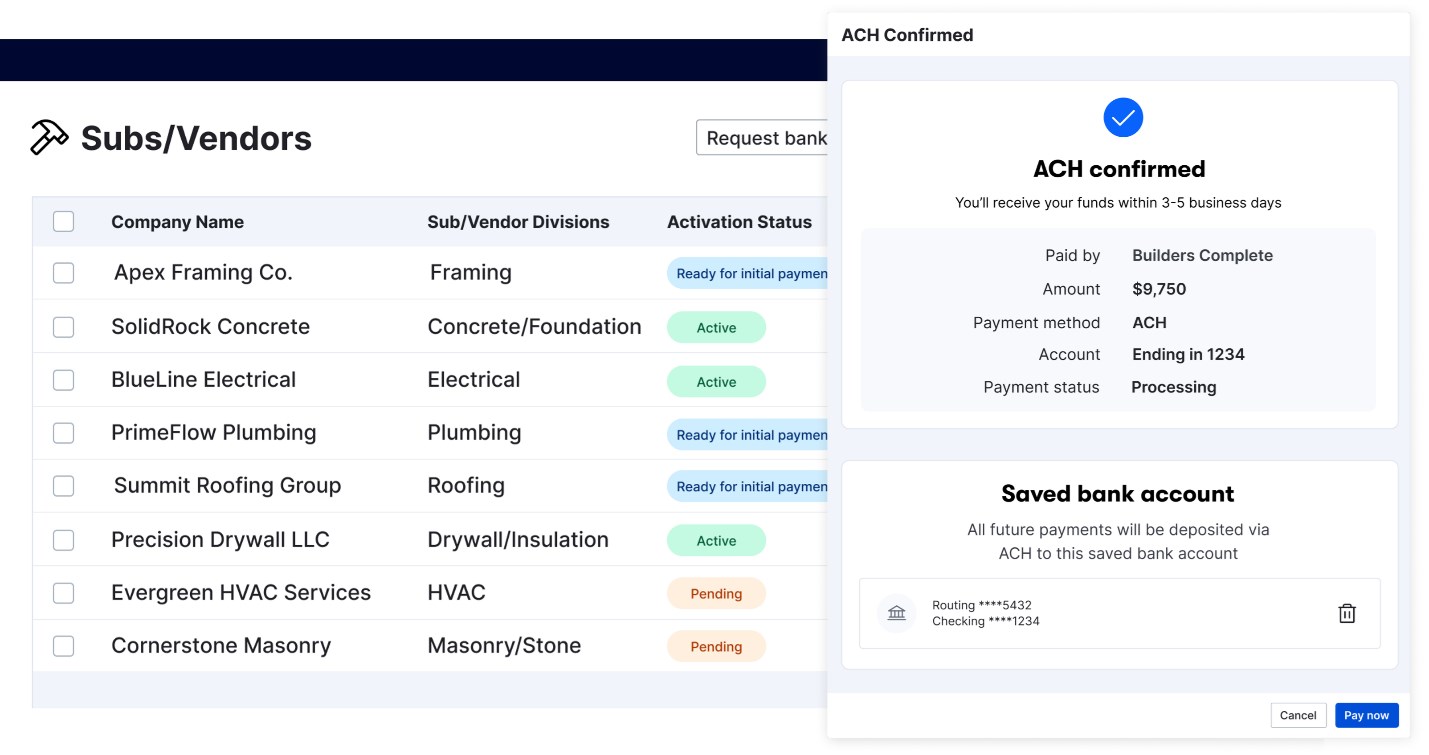
Task: Click the Active status badge for SolidRock Concrete
Action: 716,328
